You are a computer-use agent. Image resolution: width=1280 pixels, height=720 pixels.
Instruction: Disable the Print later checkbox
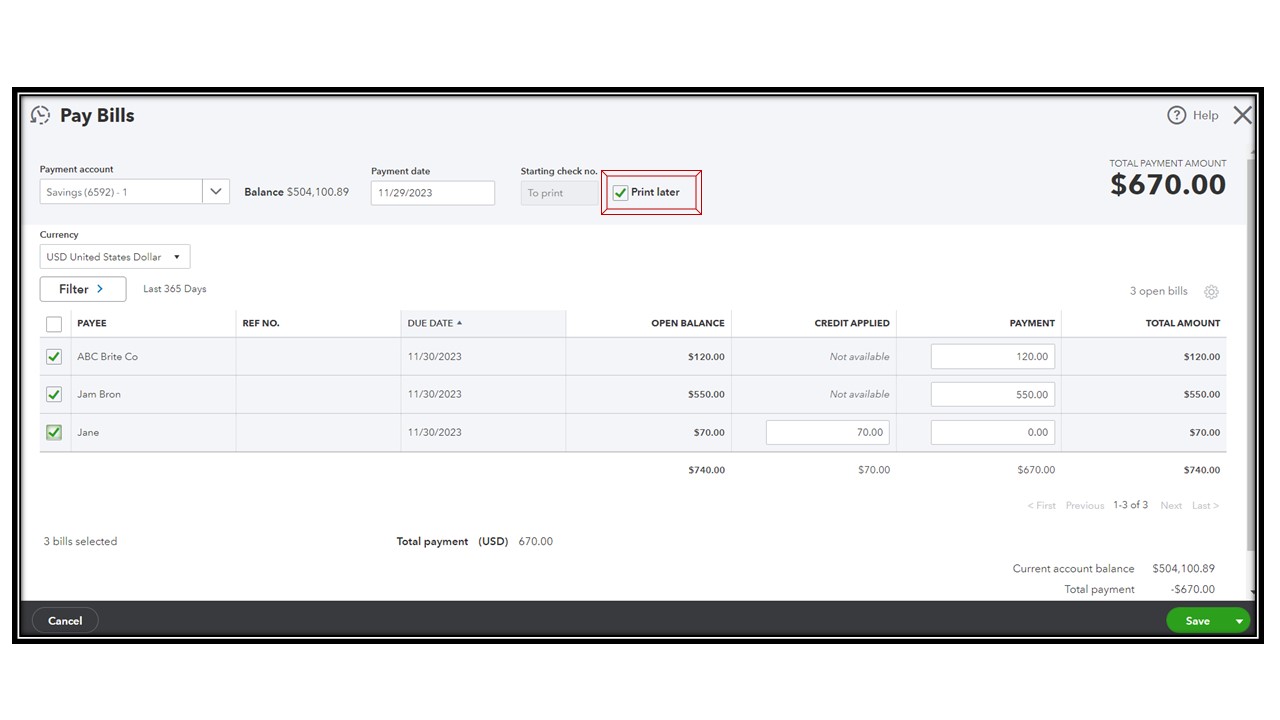[x=620, y=192]
